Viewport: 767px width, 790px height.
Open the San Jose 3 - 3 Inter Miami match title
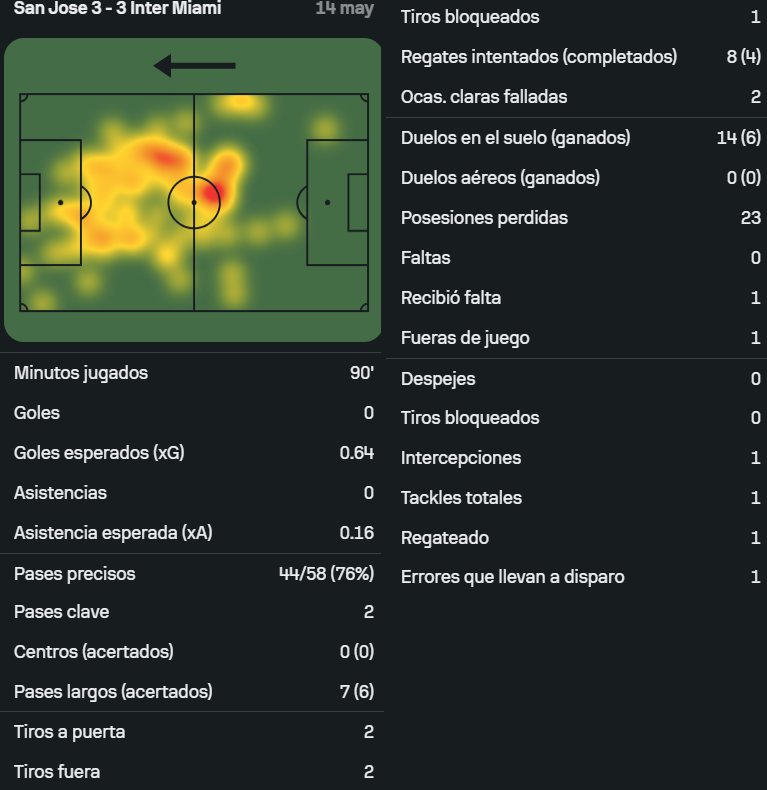coord(117,8)
